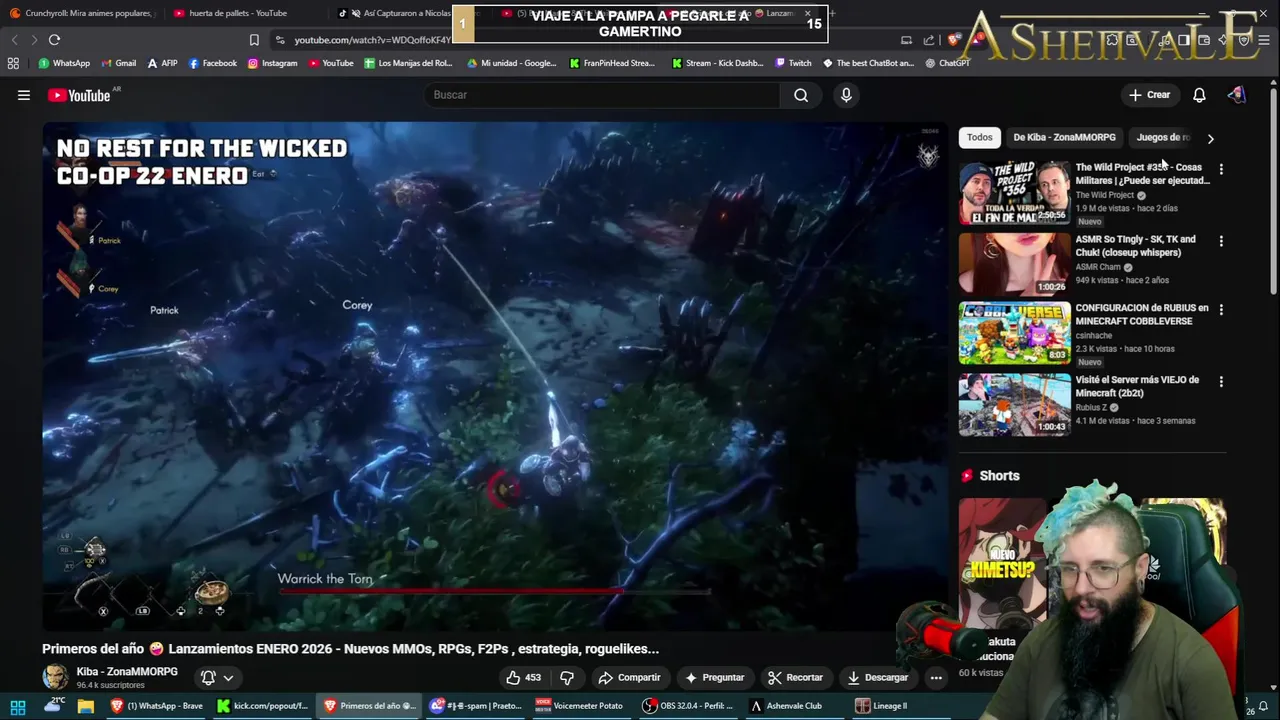The width and height of the screenshot is (1280, 720).
Task: Open ChatGPT bookmark
Action: [947, 63]
